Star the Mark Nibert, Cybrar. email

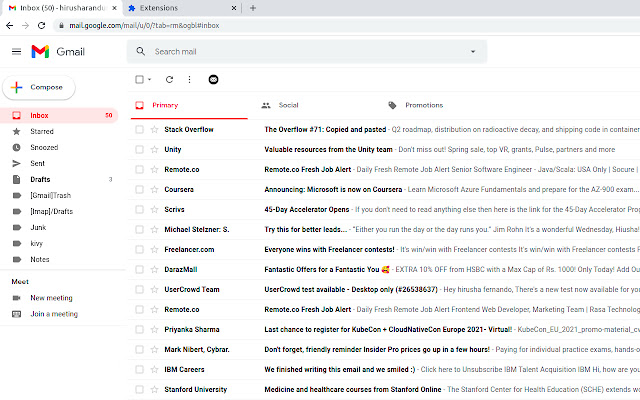(154, 349)
